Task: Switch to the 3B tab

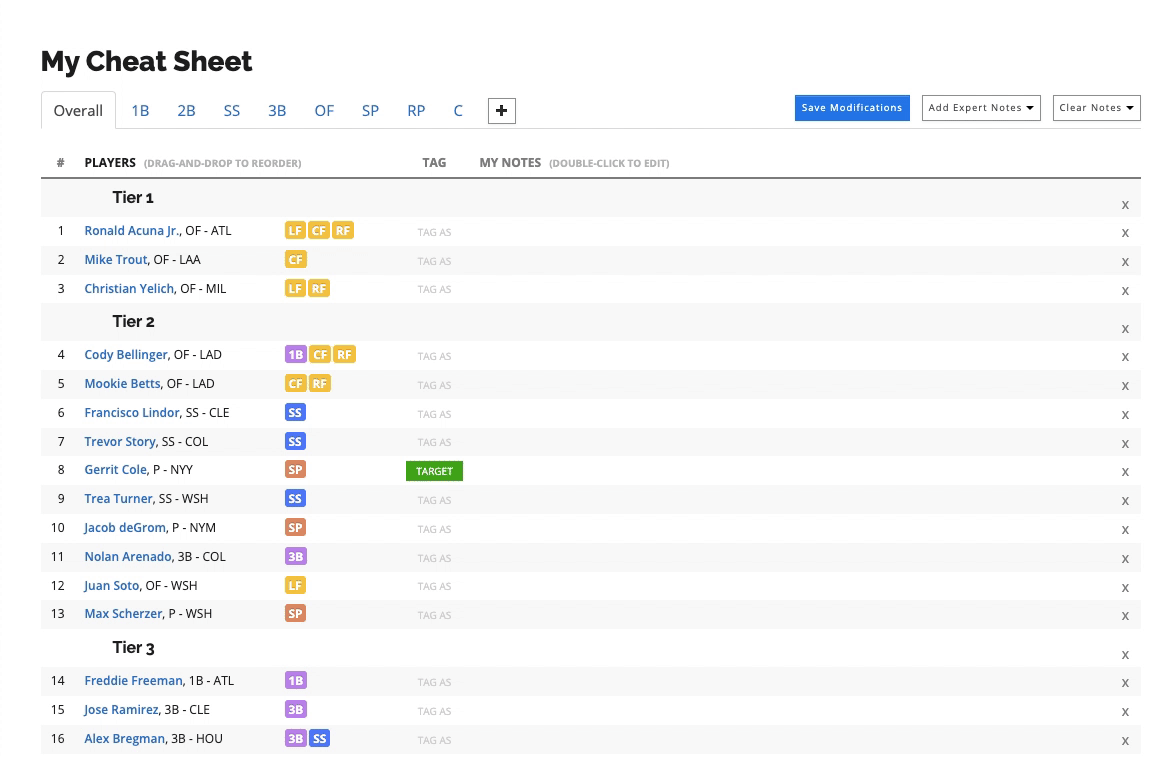Action: point(277,111)
